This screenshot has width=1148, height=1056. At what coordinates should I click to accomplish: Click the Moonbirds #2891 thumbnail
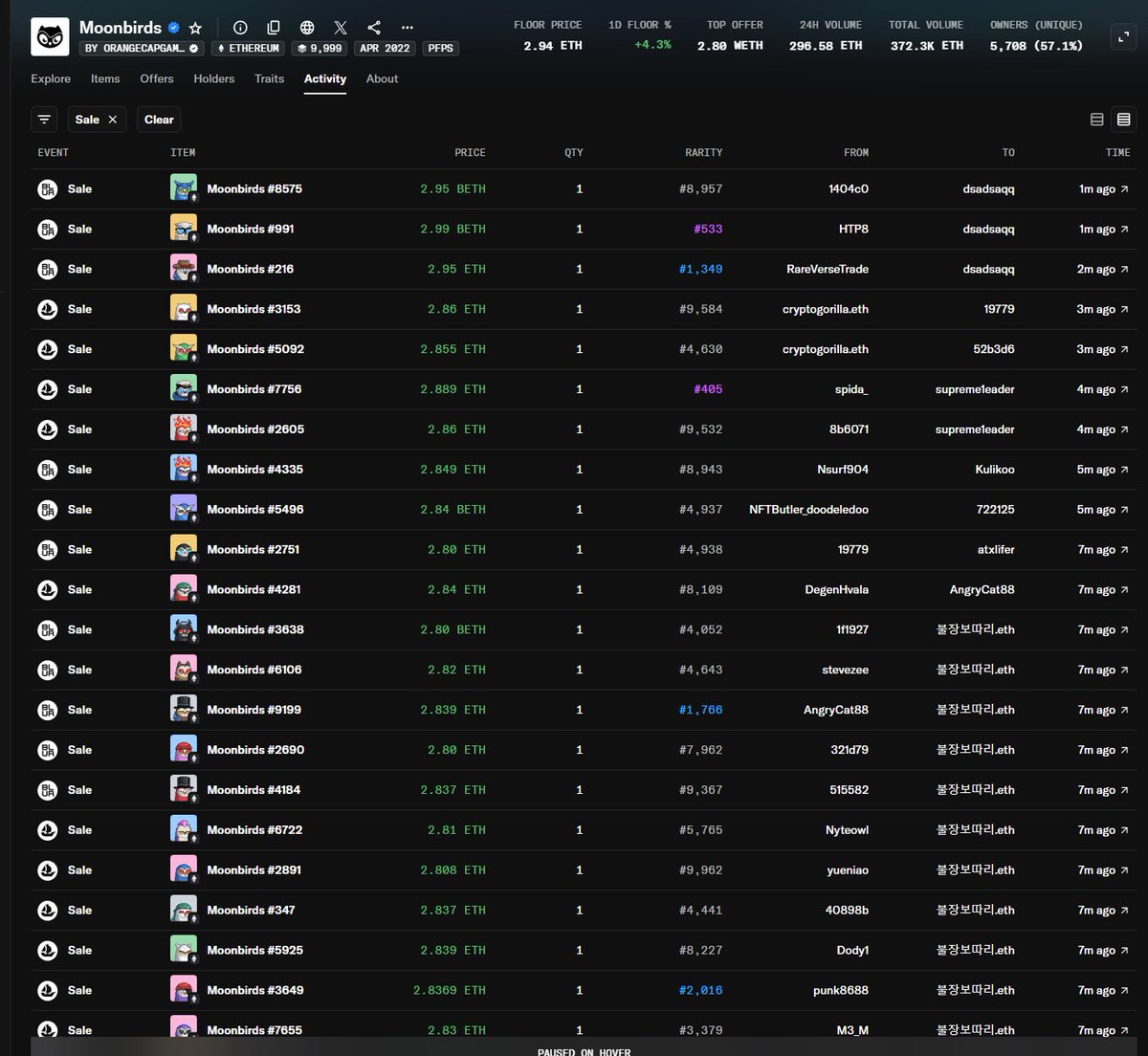184,869
